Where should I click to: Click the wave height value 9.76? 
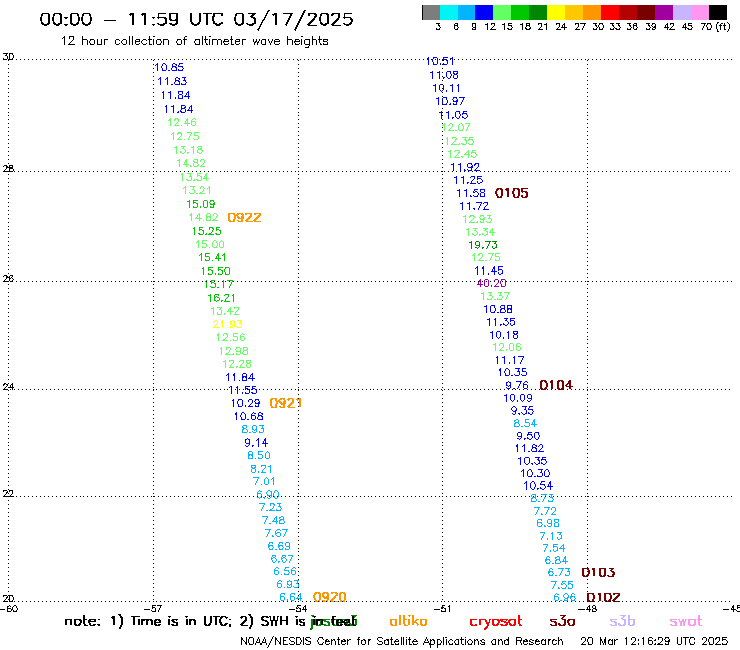[516, 386]
